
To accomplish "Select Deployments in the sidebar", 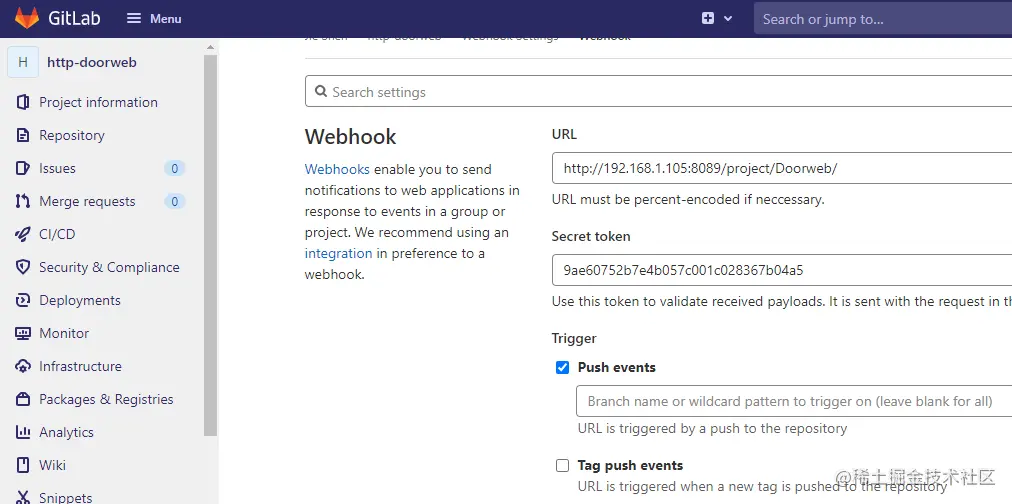I will pyautogui.click(x=79, y=300).
